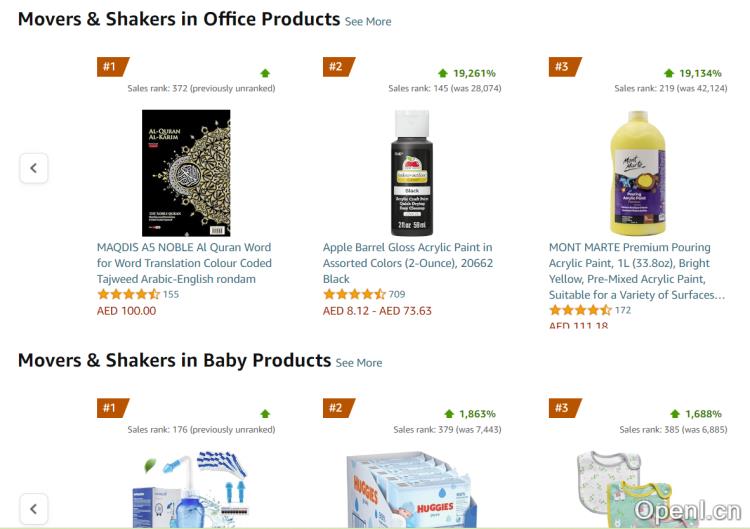This screenshot has height=529, width=750.
Task: Click star rating of Apple Barrel paint
Action: point(354,295)
